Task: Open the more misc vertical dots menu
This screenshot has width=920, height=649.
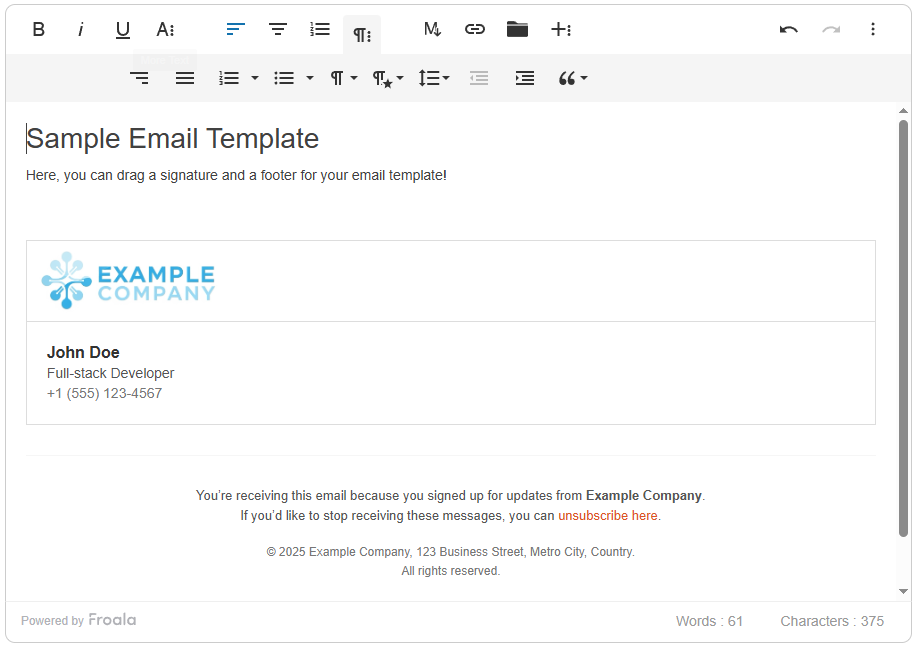Action: click(873, 30)
